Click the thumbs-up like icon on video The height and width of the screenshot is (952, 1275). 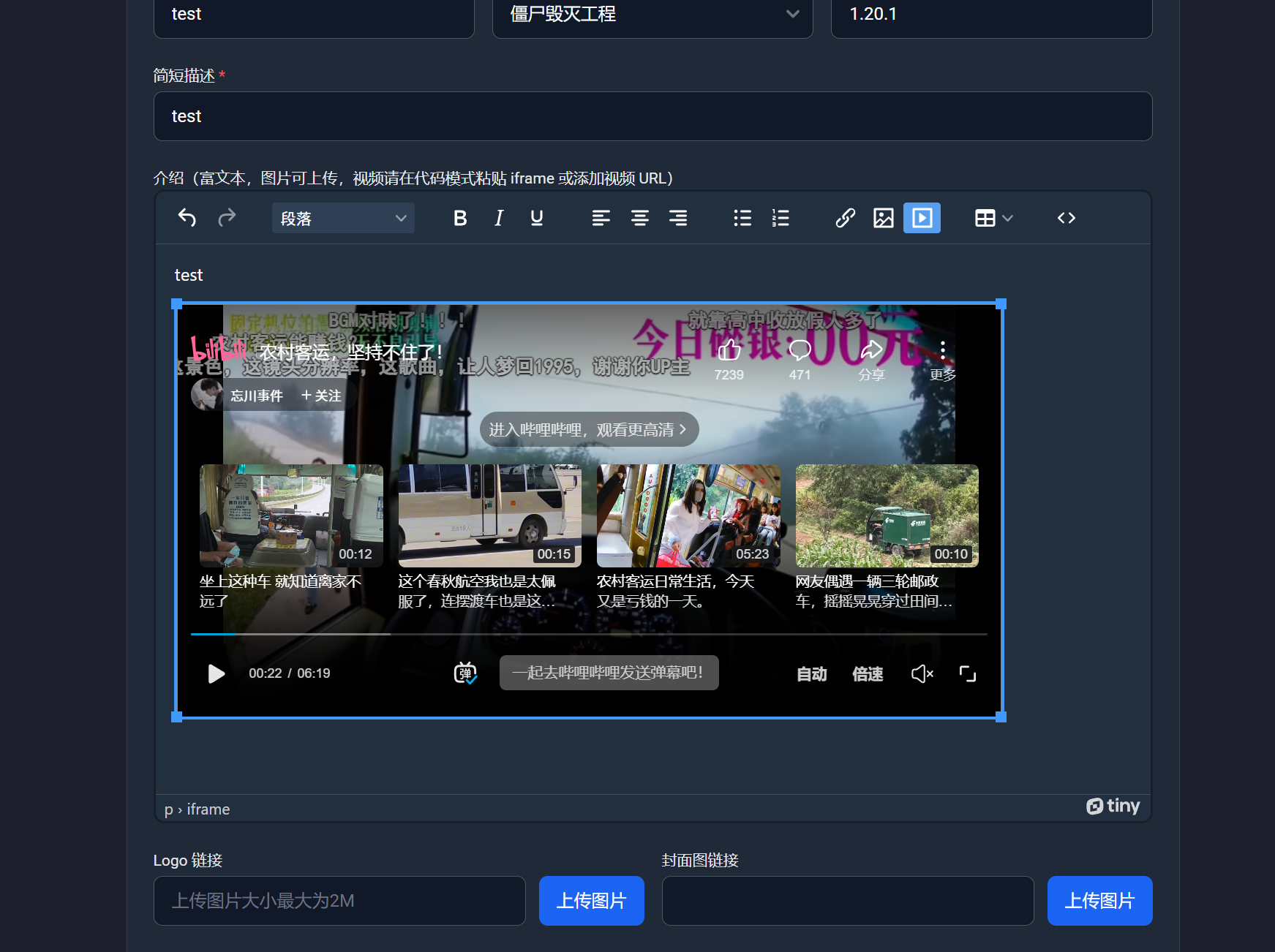729,350
